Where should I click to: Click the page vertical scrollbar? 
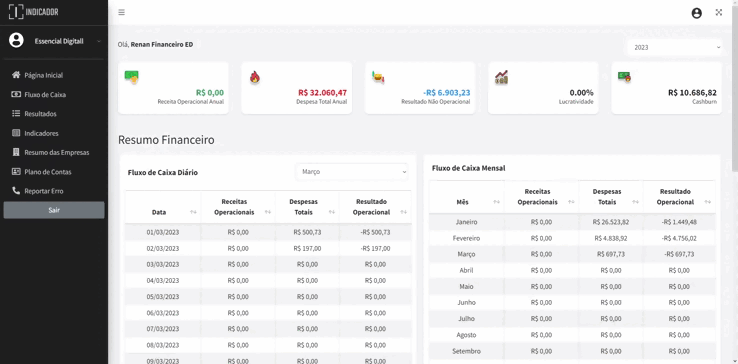tap(734, 89)
